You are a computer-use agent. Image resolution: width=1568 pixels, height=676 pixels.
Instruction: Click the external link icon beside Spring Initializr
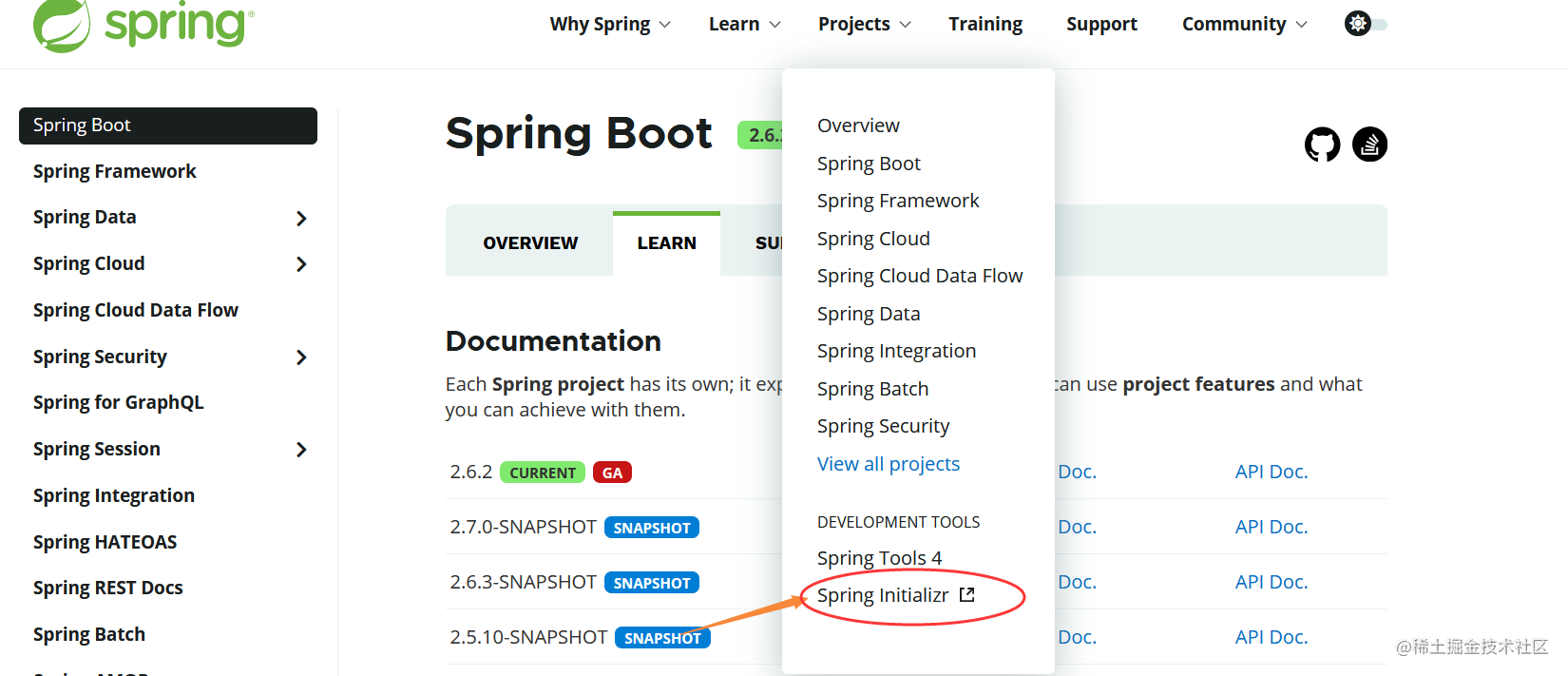967,595
